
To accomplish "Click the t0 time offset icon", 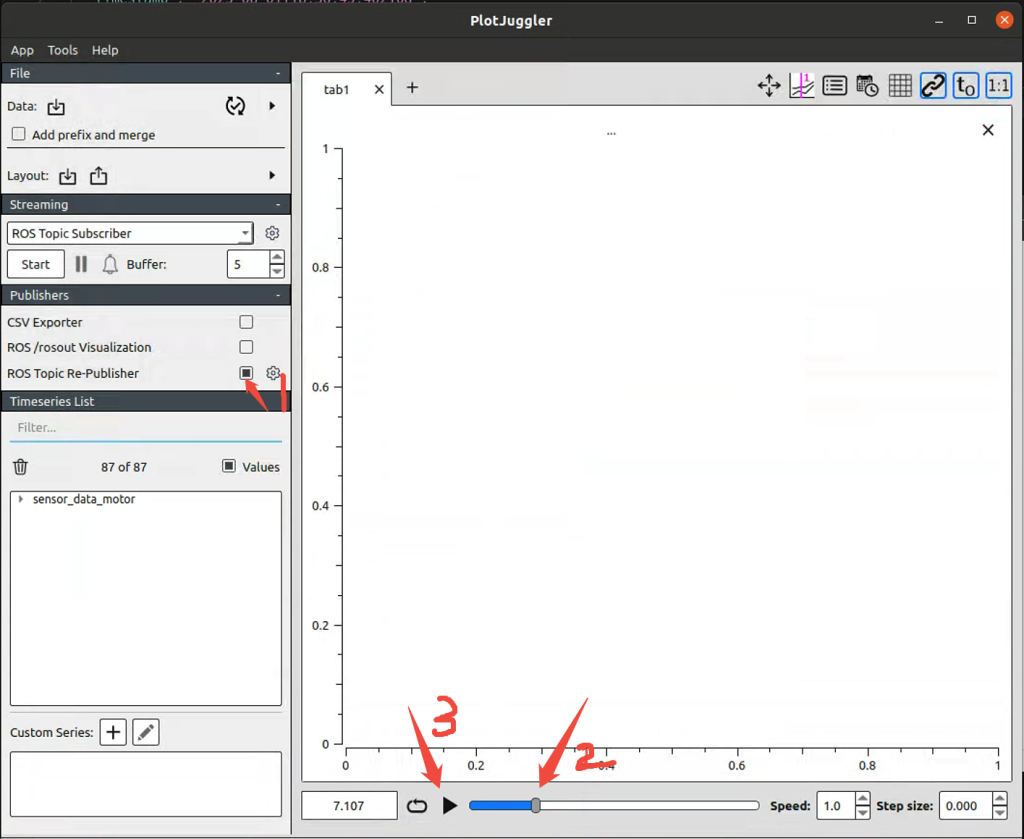I will (x=966, y=86).
